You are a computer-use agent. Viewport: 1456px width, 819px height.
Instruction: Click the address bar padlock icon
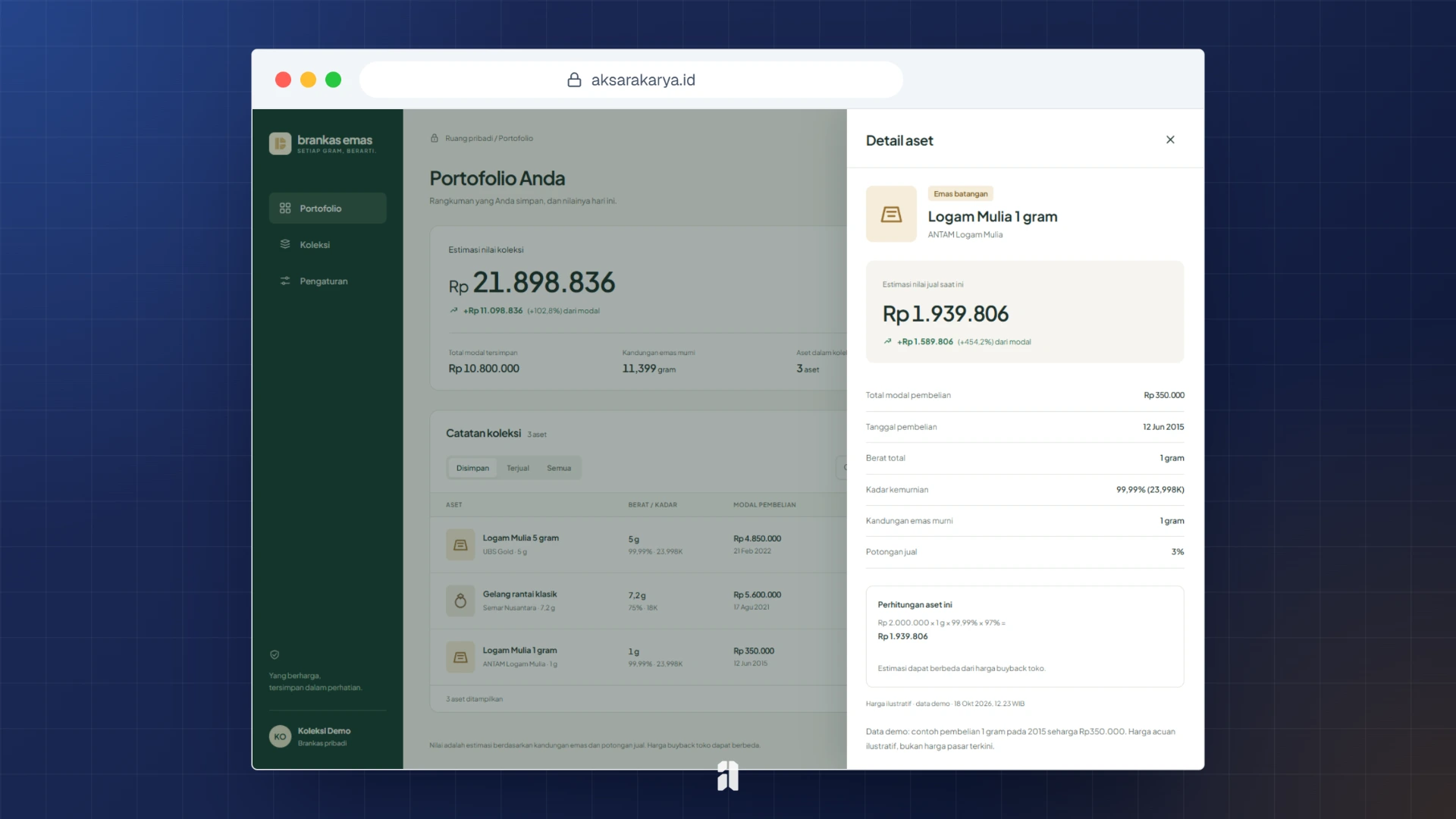point(574,80)
